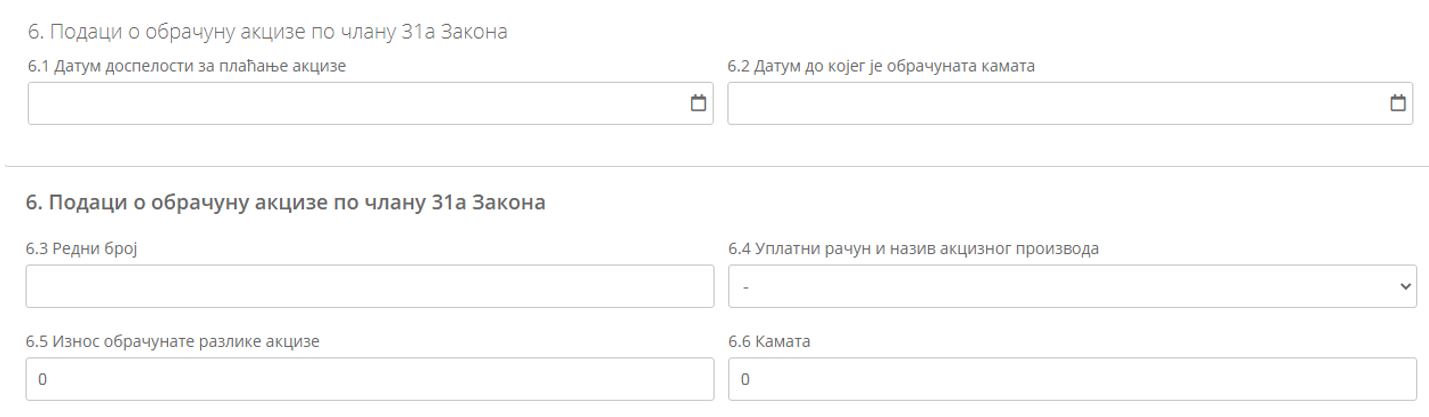The height and width of the screenshot is (417, 1429).
Task: Click the 6.1 Датум доспелости label
Action: [194, 66]
